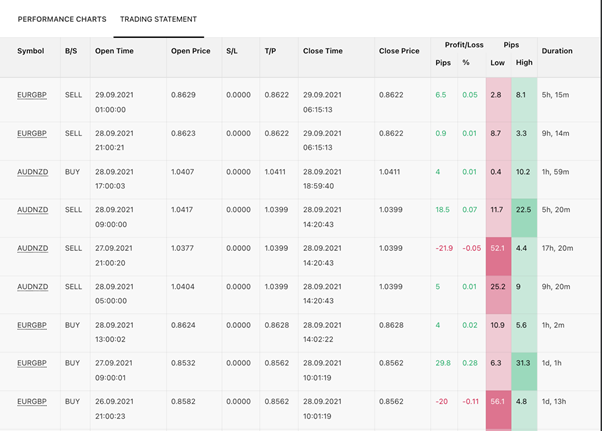This screenshot has height=431, width=602.
Task: Click the Profit/Loss column header
Action: coord(463,45)
